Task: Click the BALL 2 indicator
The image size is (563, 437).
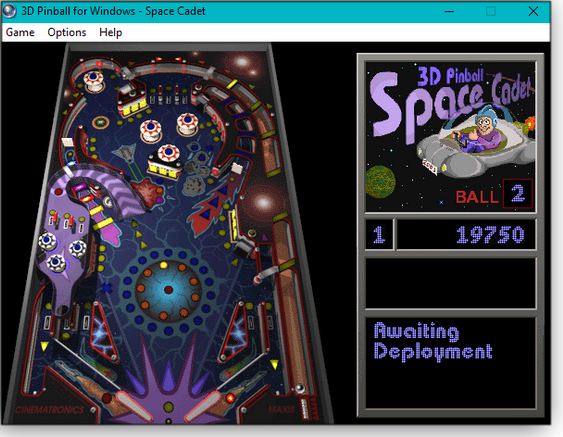Action: (x=493, y=194)
